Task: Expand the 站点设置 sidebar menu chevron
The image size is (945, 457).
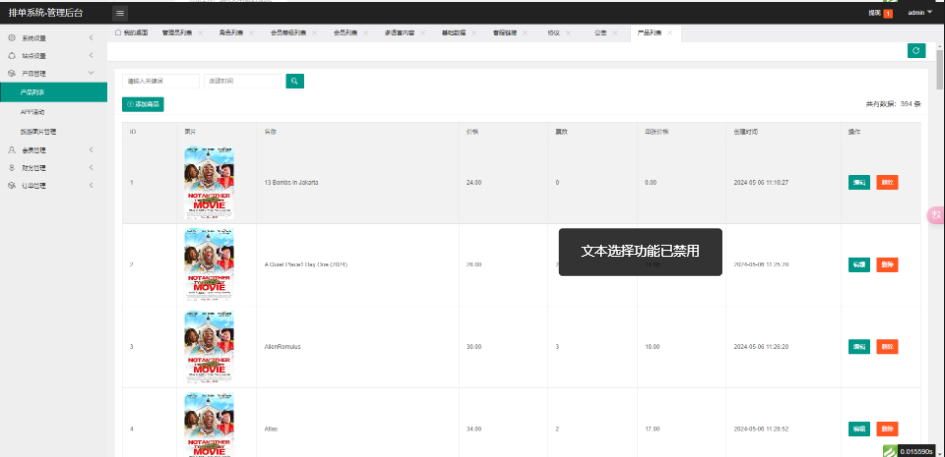Action: 91,55
